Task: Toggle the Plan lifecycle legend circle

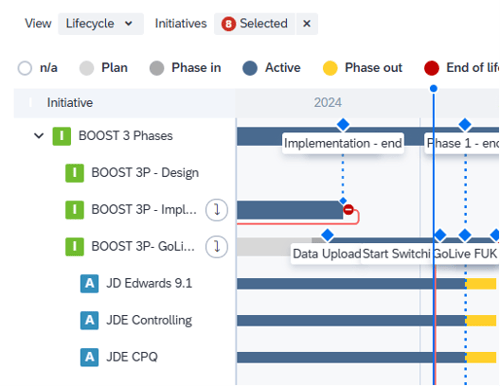Action: (x=87, y=68)
